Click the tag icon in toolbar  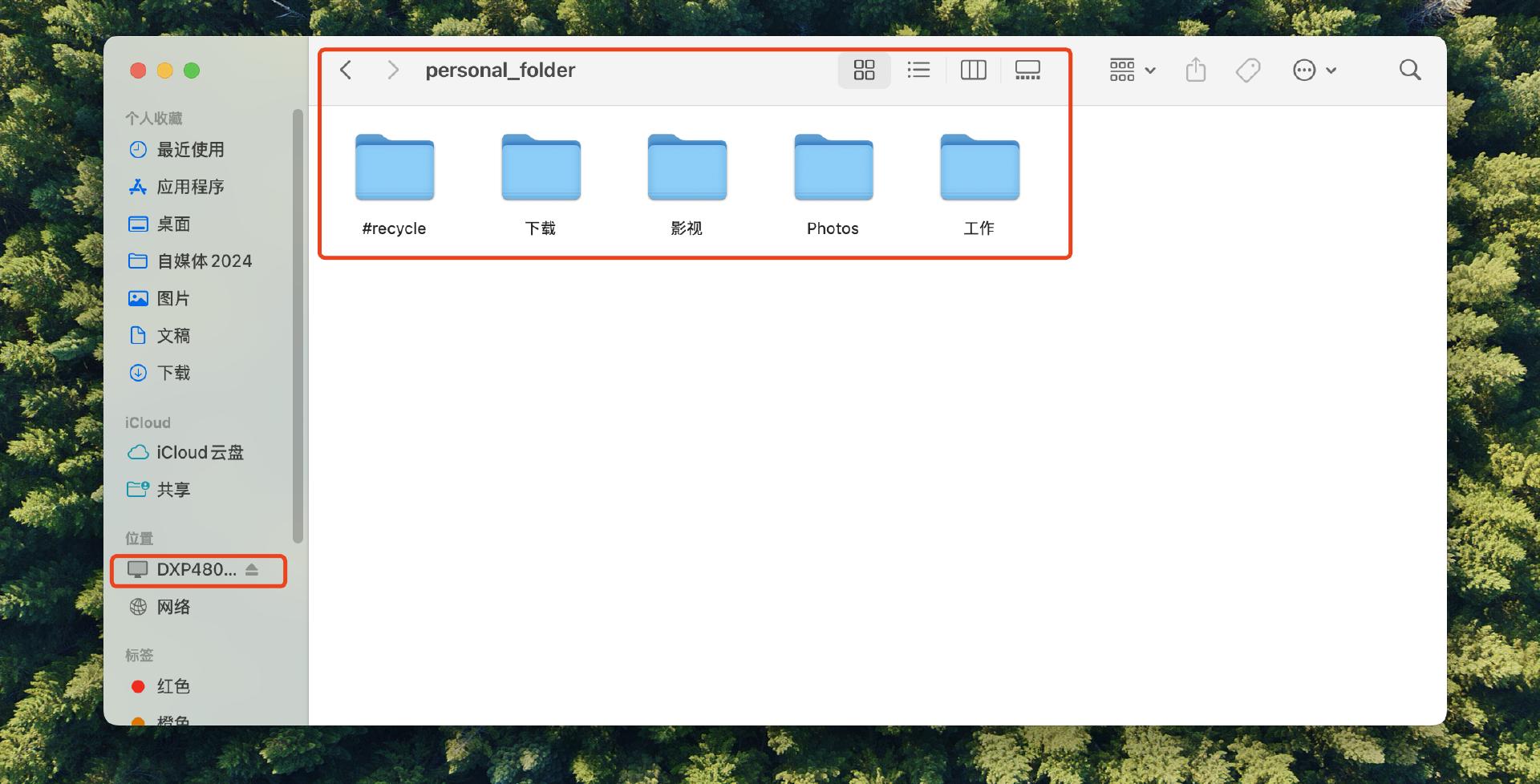tap(1248, 70)
